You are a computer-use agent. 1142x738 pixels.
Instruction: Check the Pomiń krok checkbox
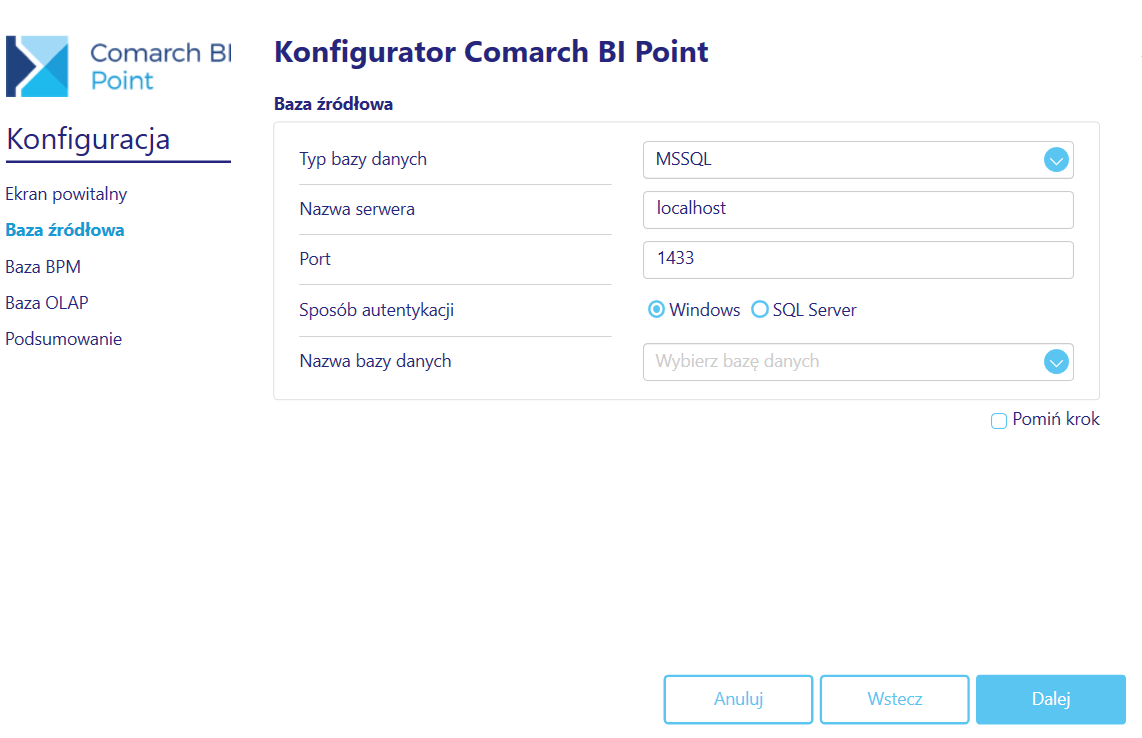[x=999, y=420]
